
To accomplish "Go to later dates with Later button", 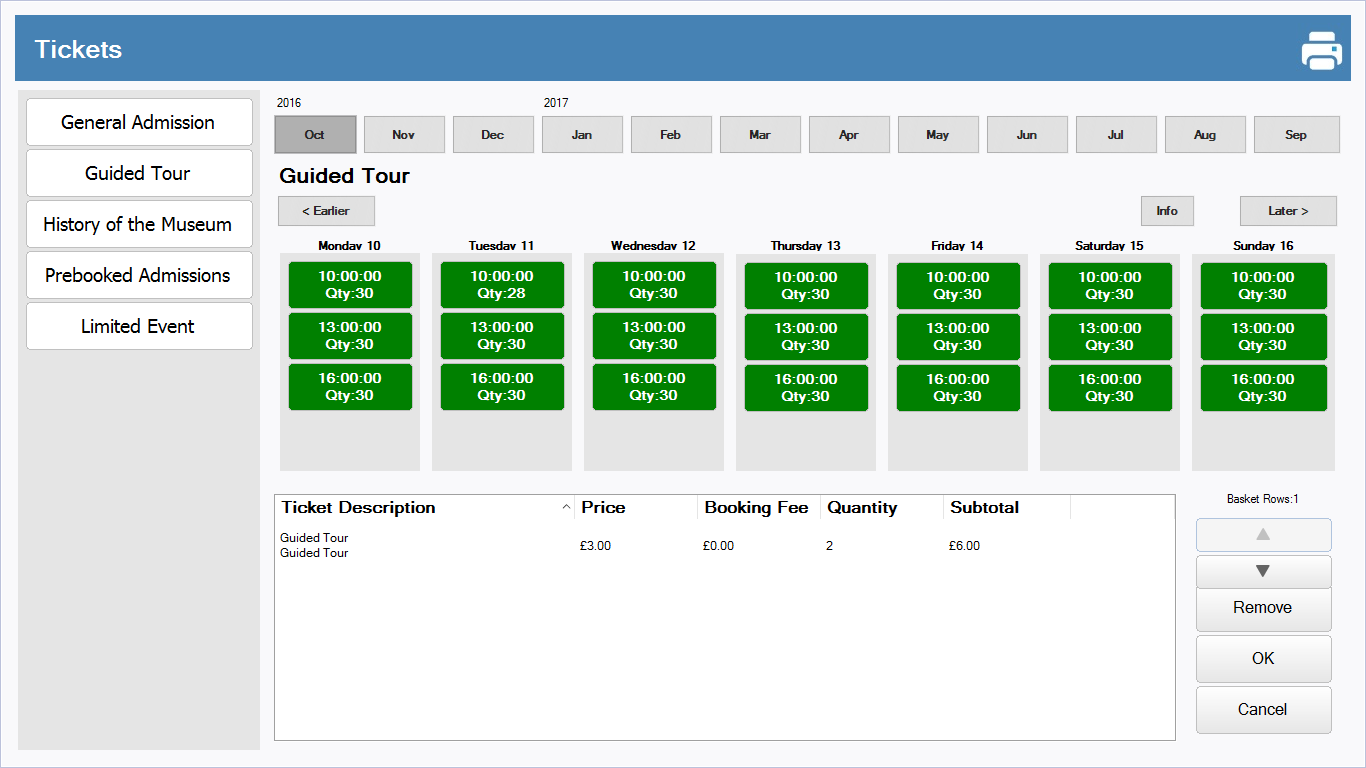I will pyautogui.click(x=1288, y=211).
